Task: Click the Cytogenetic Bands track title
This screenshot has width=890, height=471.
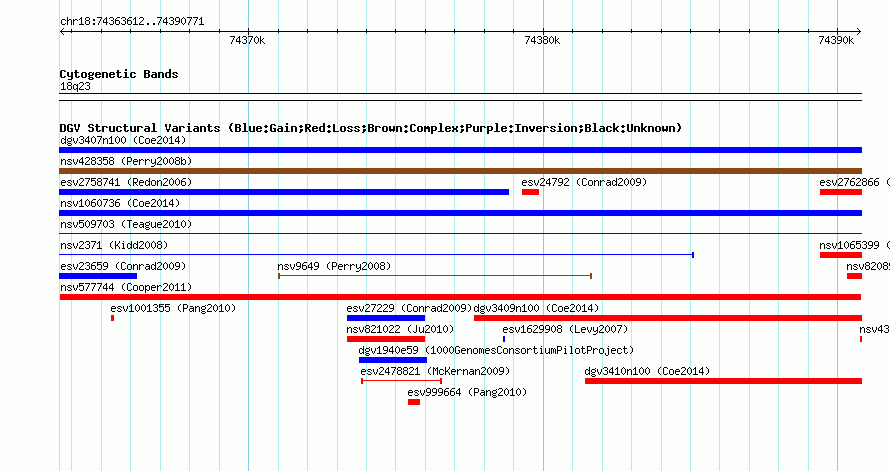Action: click(119, 74)
